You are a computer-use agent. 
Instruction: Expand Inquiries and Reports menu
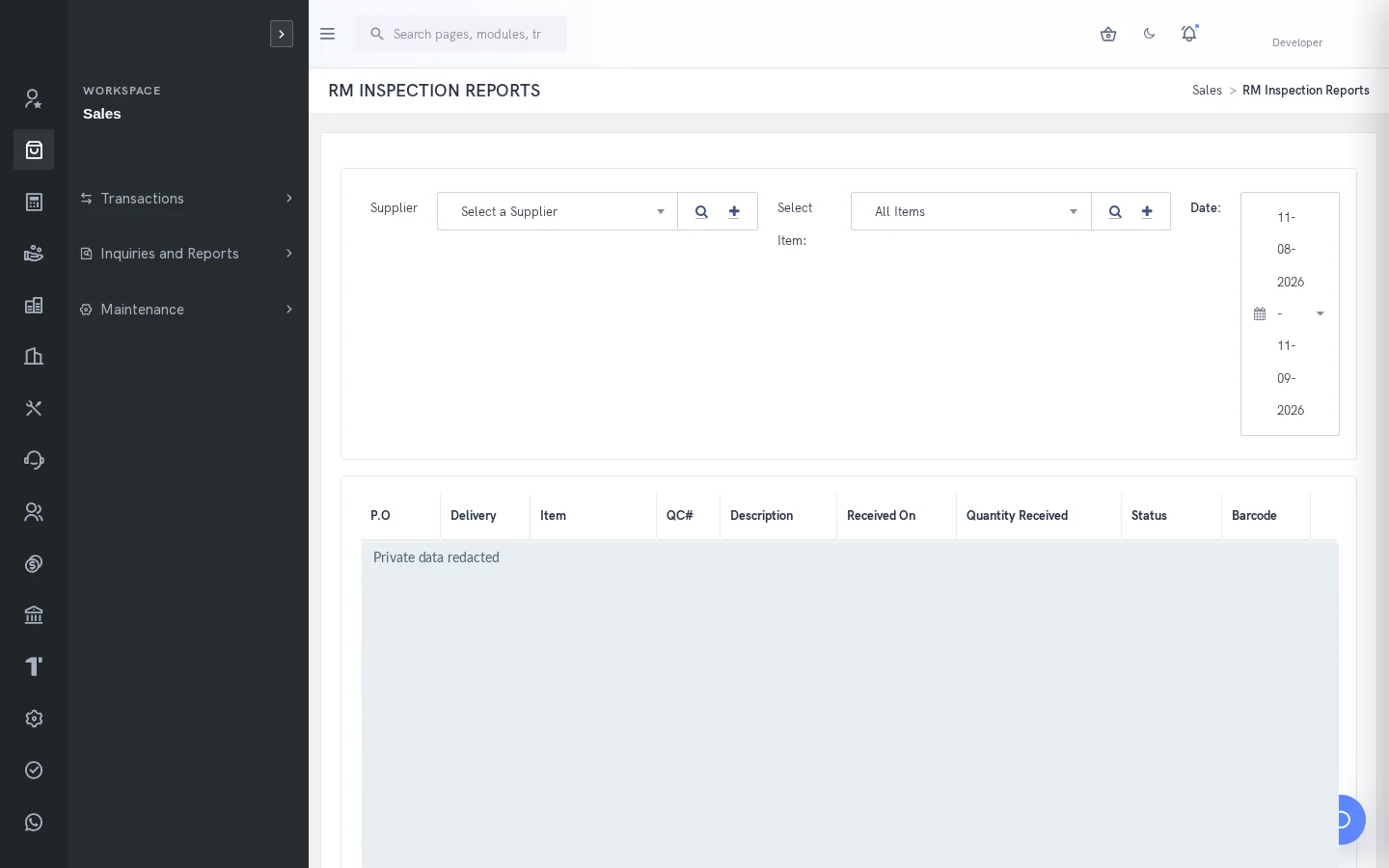187,254
